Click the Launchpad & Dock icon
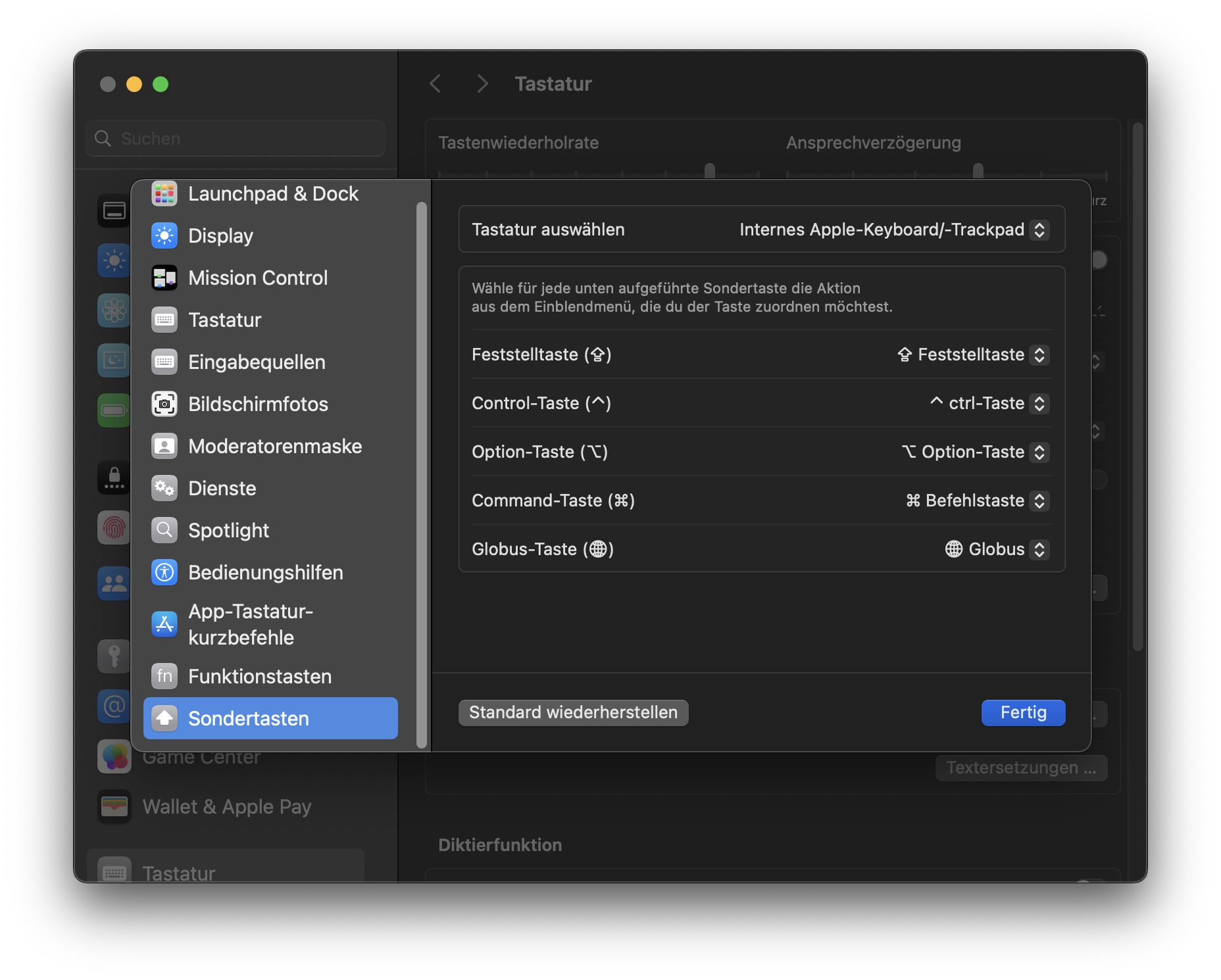 coord(164,194)
